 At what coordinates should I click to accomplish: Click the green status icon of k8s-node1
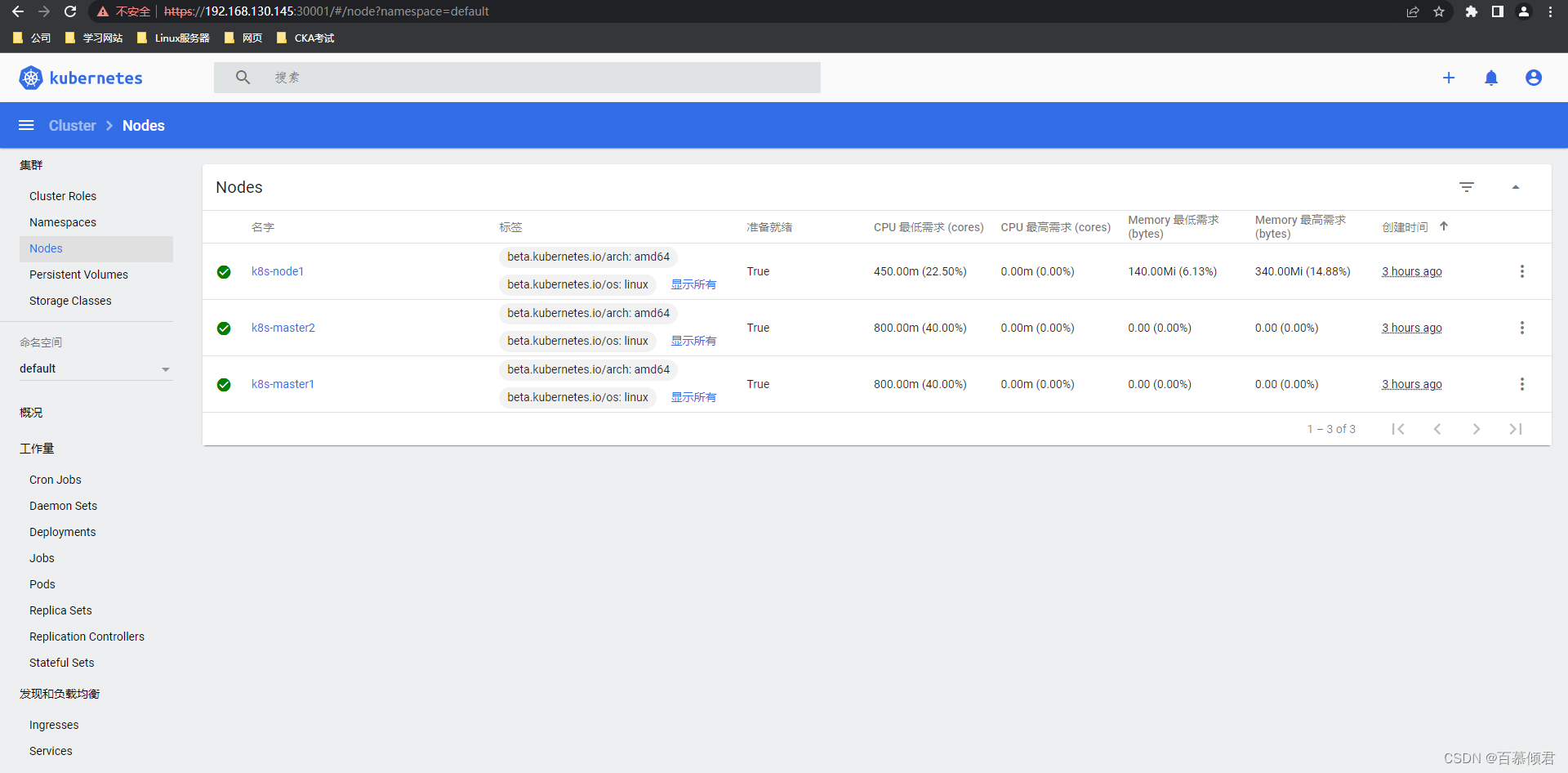tap(224, 272)
